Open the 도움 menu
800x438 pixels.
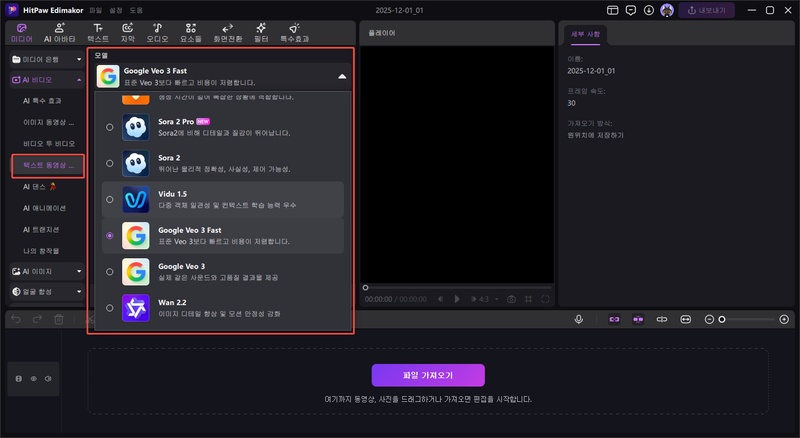pyautogui.click(x=136, y=10)
